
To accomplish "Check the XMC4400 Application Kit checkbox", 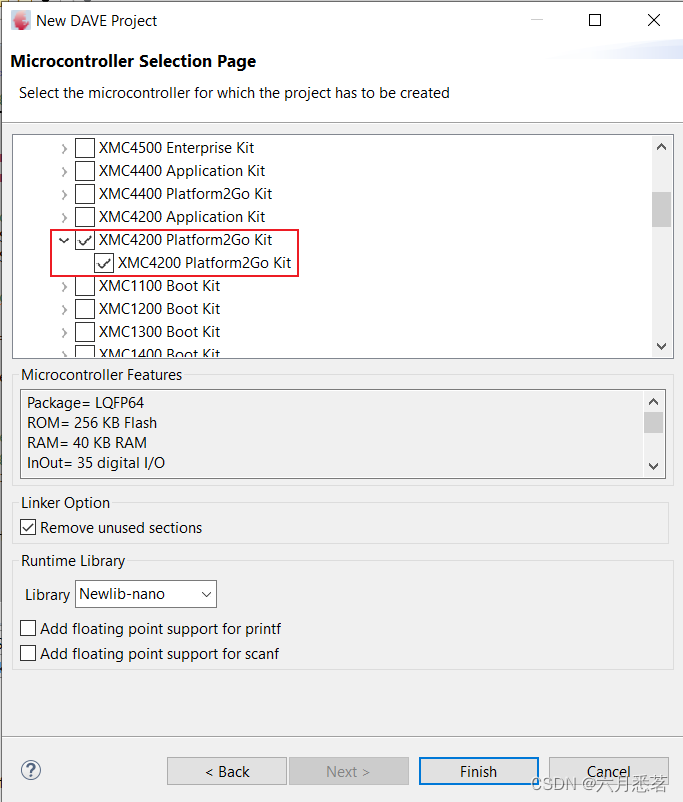I will coord(84,171).
